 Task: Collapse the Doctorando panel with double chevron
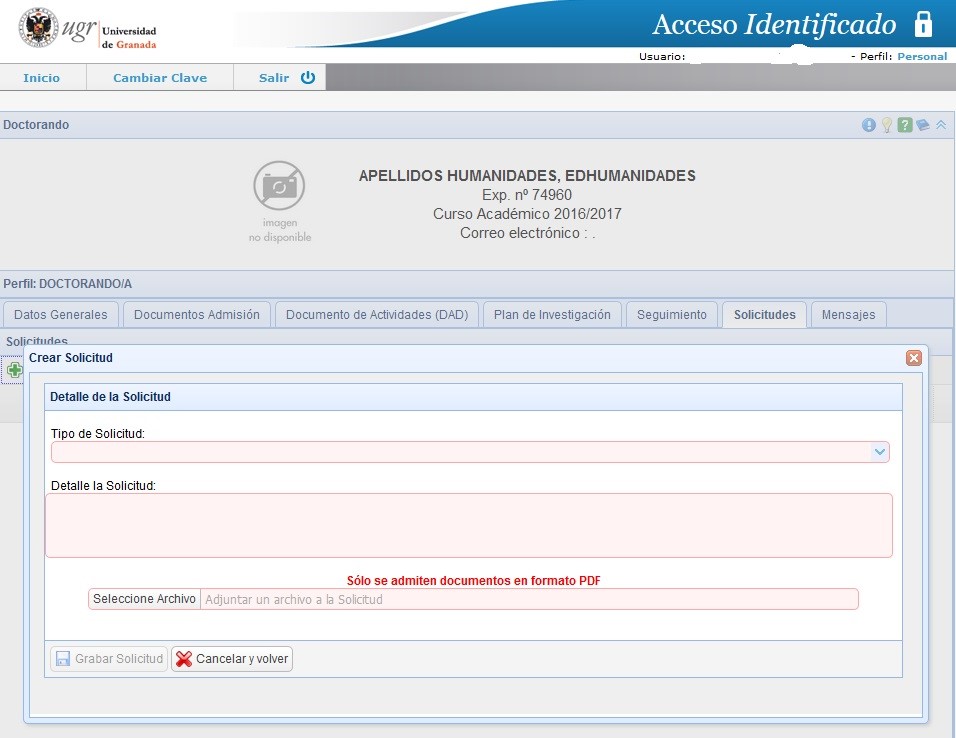pyautogui.click(x=941, y=125)
